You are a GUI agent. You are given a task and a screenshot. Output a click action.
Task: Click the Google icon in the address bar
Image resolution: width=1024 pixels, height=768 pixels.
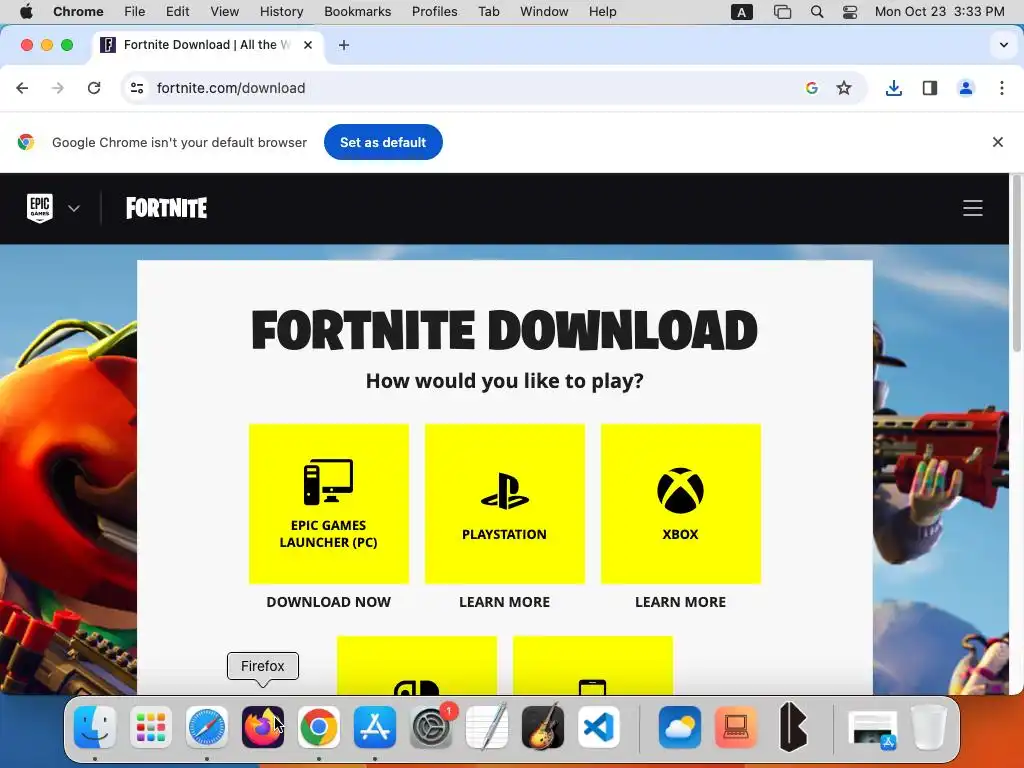pyautogui.click(x=812, y=88)
